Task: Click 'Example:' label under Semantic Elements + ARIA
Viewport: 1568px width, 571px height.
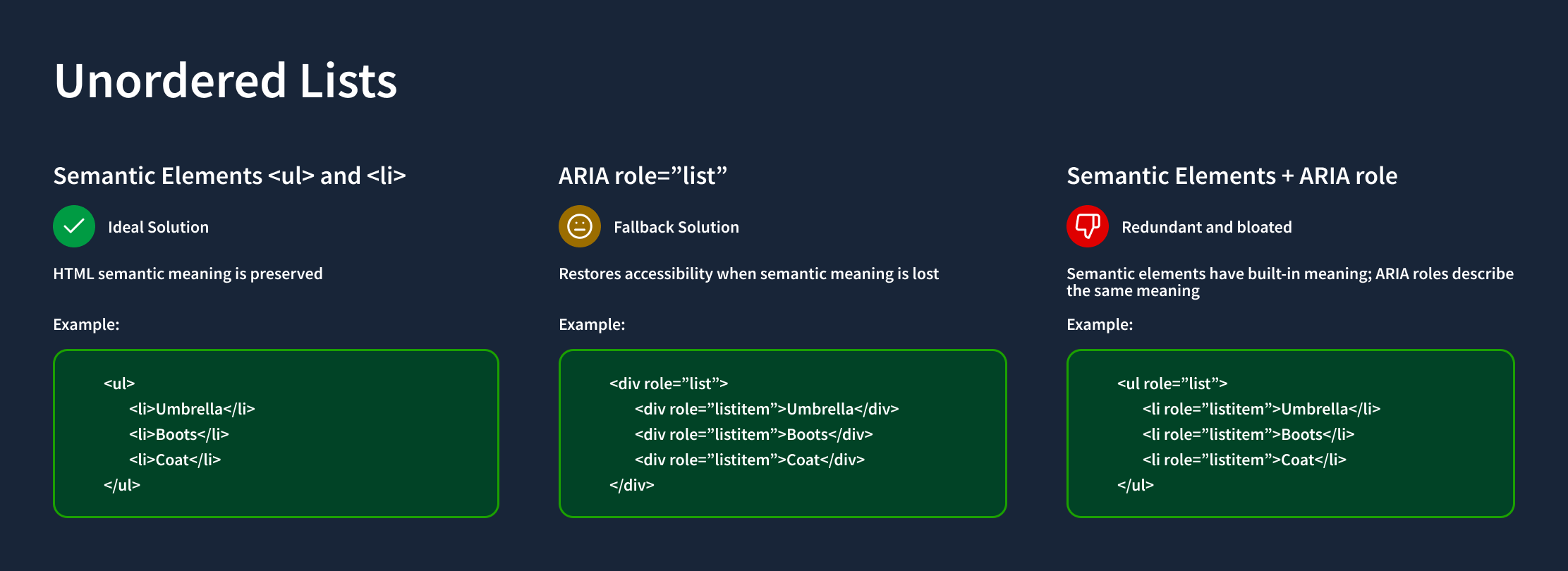Action: click(x=1100, y=324)
